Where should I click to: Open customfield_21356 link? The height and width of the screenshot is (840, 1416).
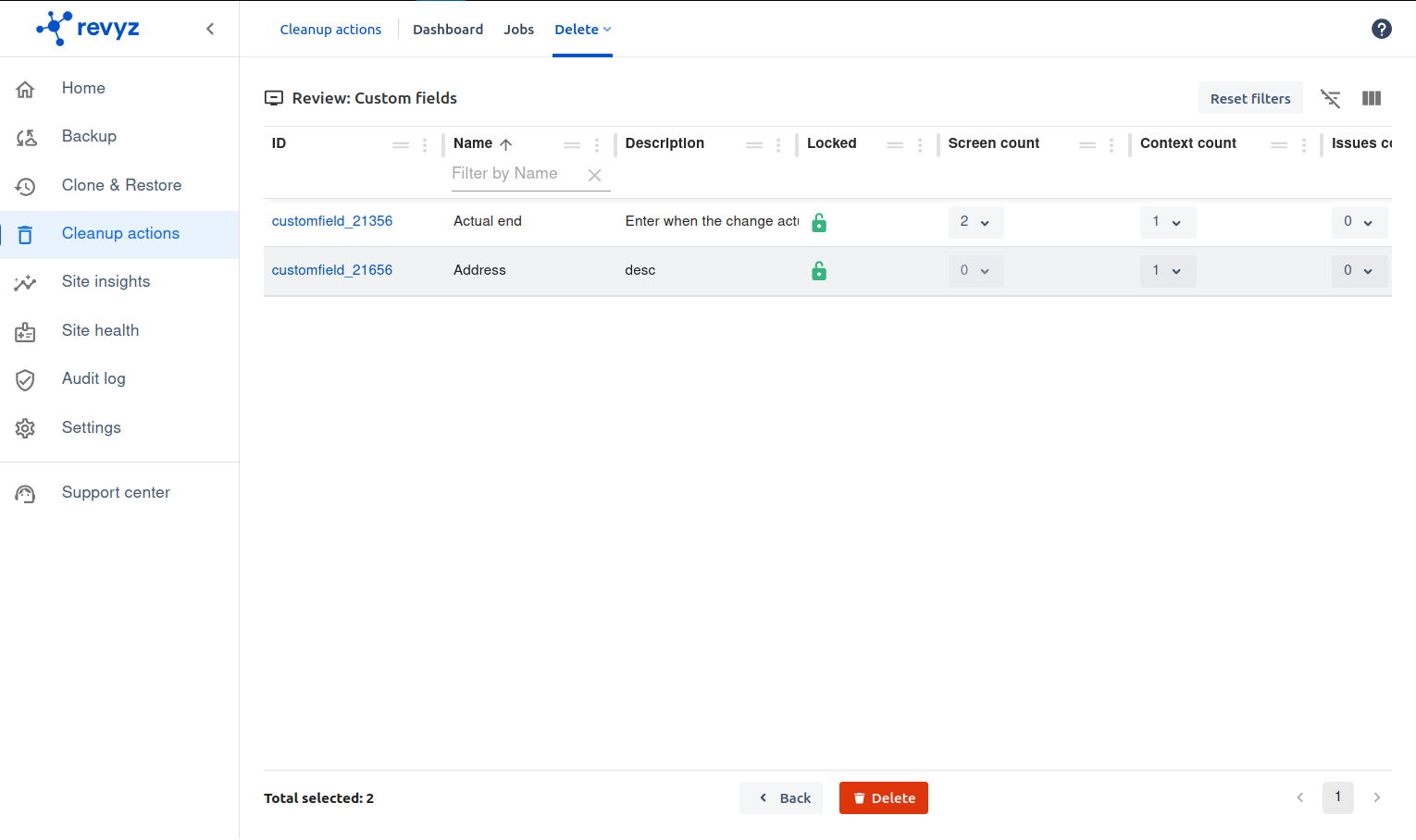[x=332, y=221]
